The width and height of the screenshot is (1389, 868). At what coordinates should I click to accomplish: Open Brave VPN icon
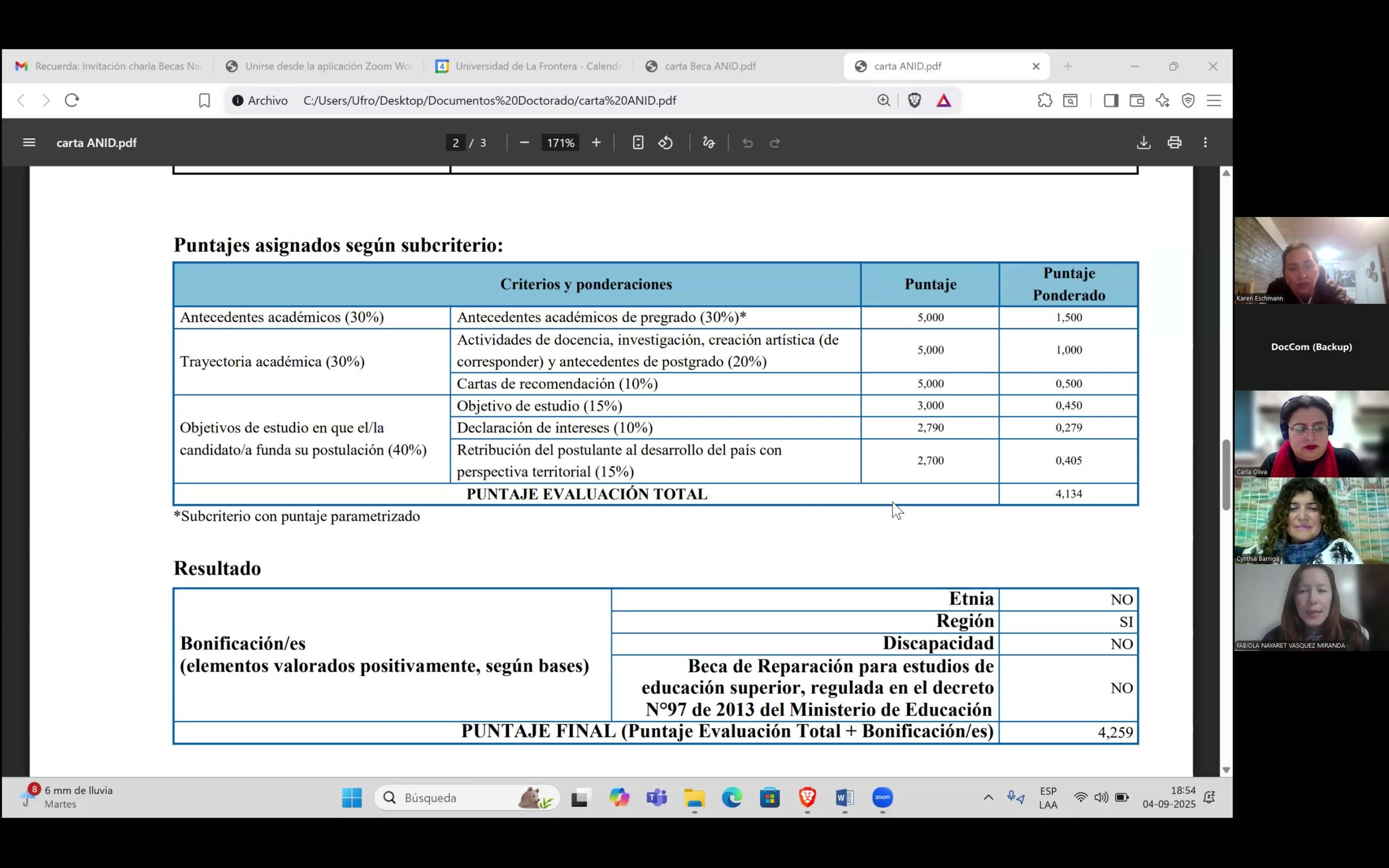(x=1188, y=100)
